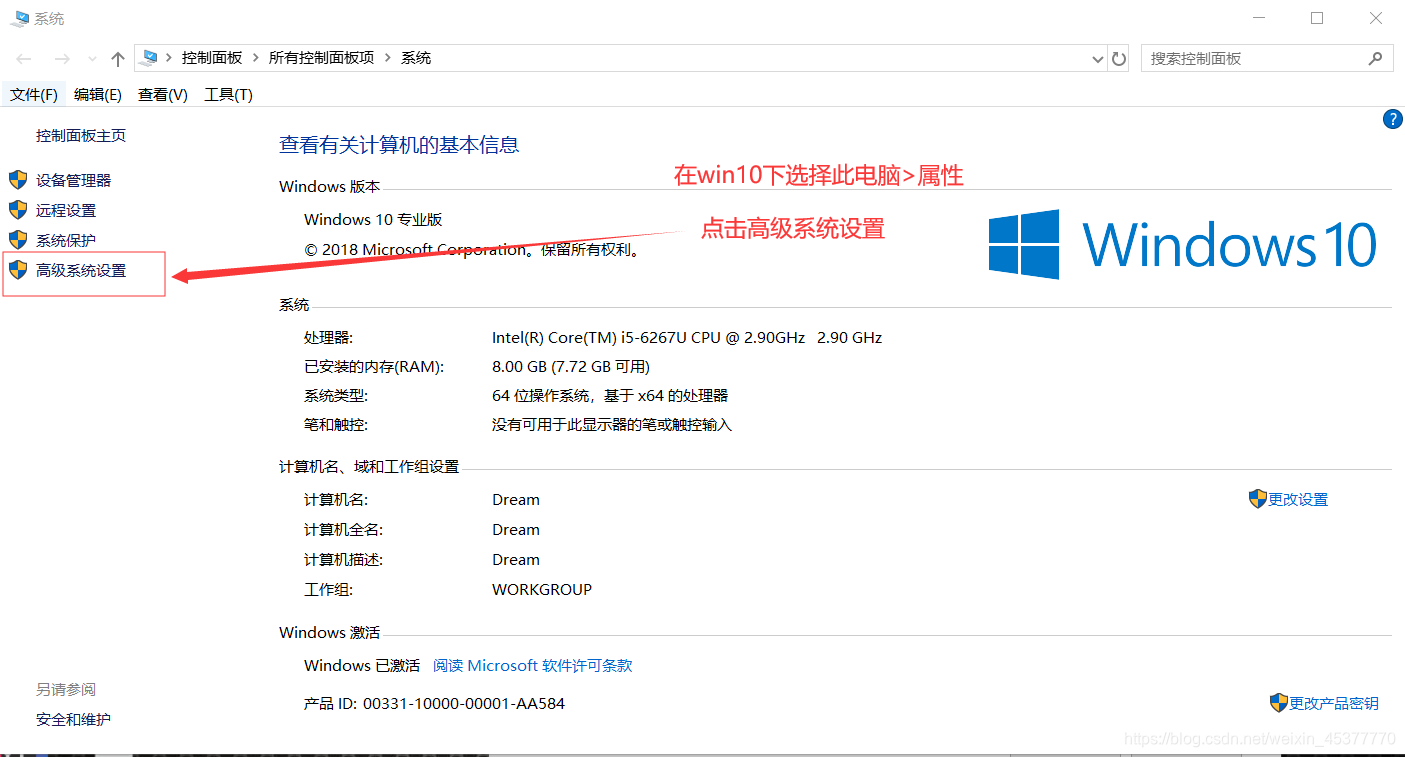The width and height of the screenshot is (1405, 757).
Task: Click shield icon next to 更改设置
Action: point(1258,499)
